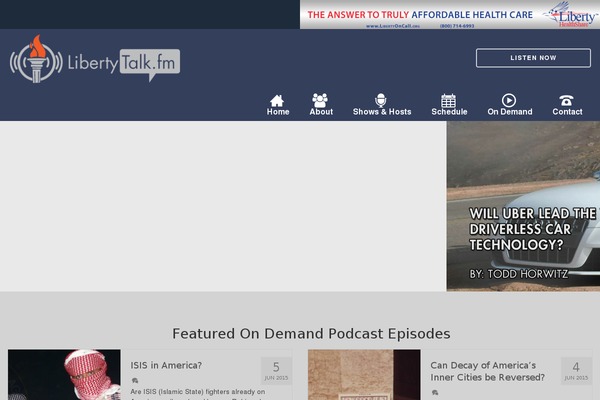Screen dimensions: 600x400
Task: Click the Uber driverless car slide image
Action: pyautogui.click(x=523, y=206)
